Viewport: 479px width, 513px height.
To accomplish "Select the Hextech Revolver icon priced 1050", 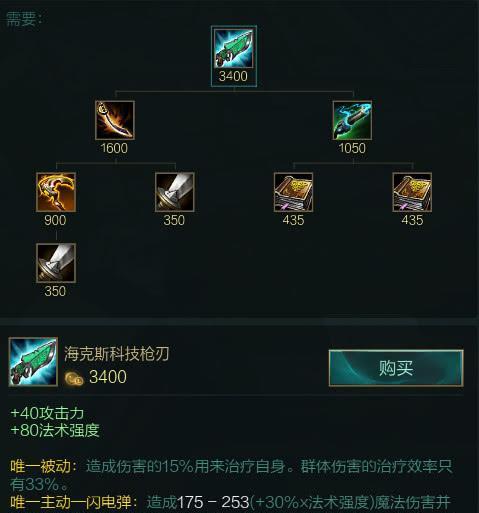I will (x=352, y=120).
